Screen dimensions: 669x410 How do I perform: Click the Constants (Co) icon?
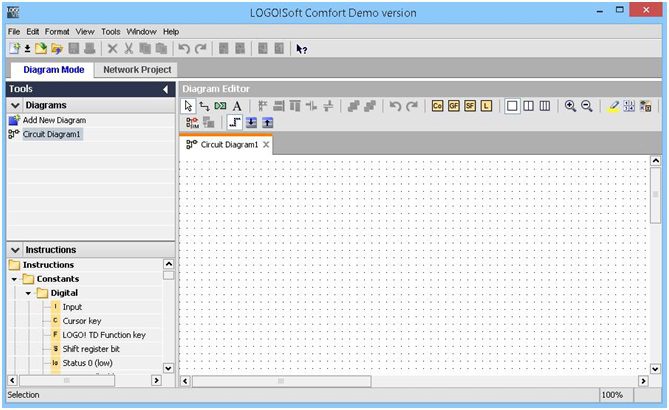tap(437, 106)
